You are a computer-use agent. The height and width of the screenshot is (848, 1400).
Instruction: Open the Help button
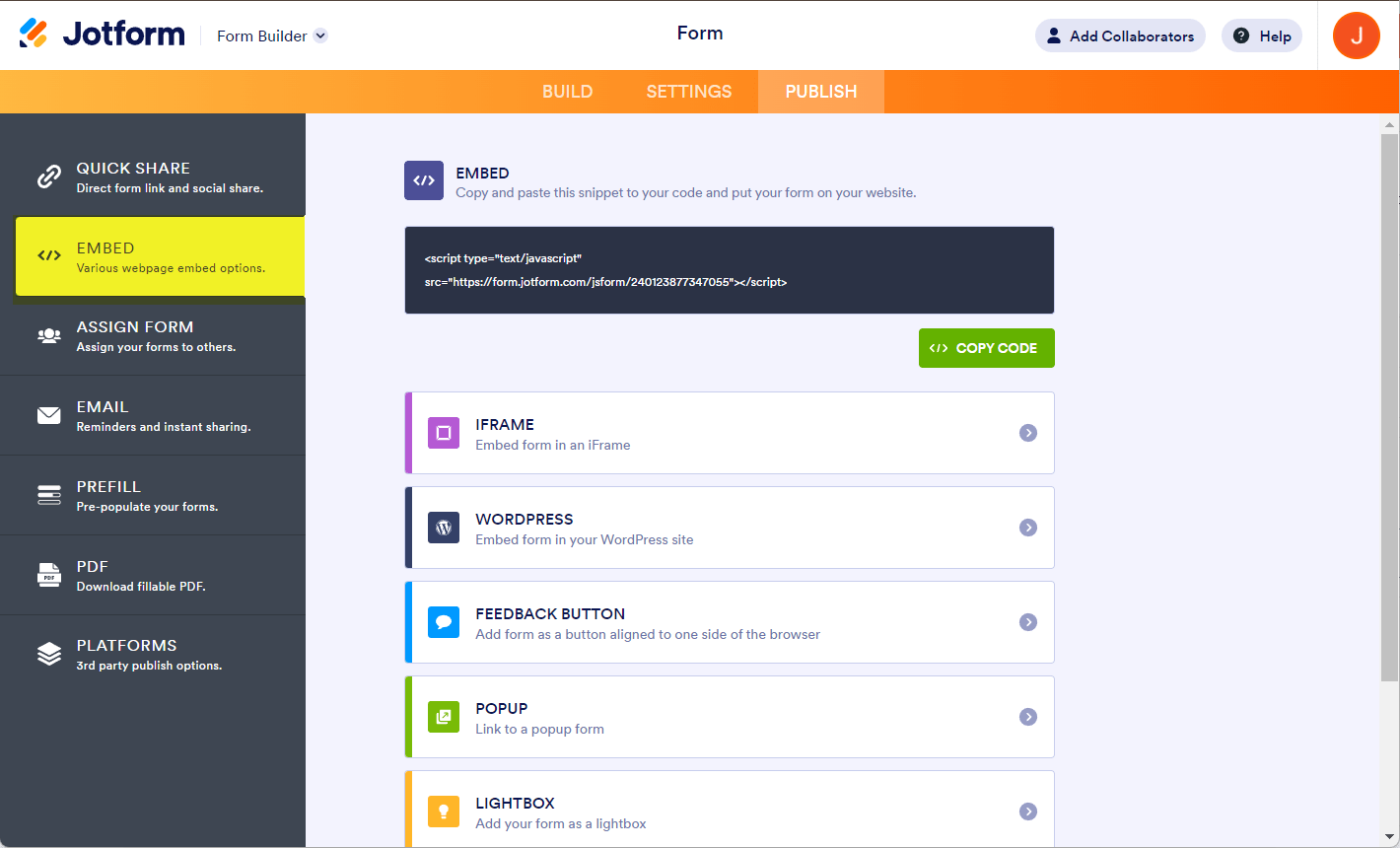(x=1262, y=35)
